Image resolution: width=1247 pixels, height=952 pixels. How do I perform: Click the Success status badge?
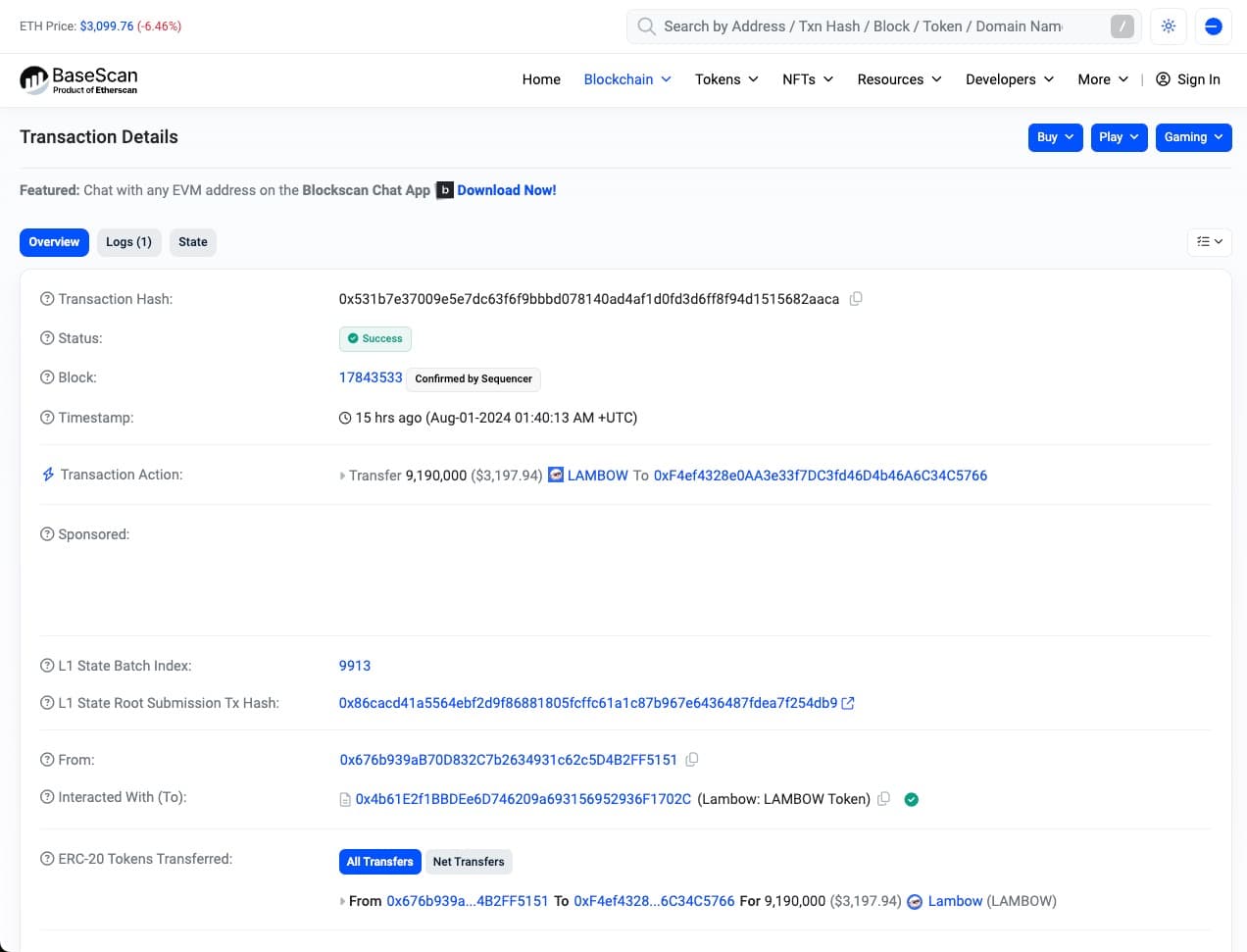(375, 338)
